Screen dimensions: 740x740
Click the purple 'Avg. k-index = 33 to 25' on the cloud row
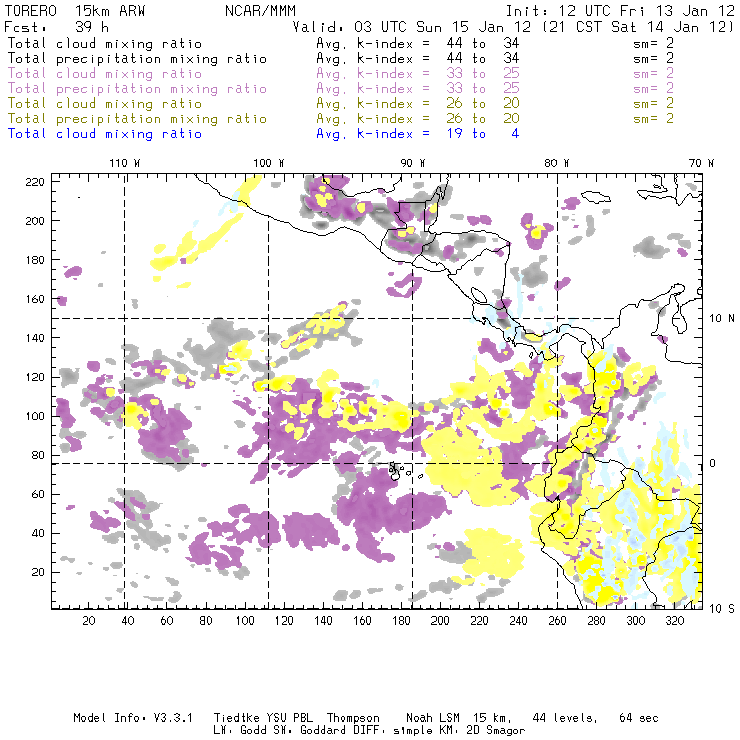tap(418, 74)
